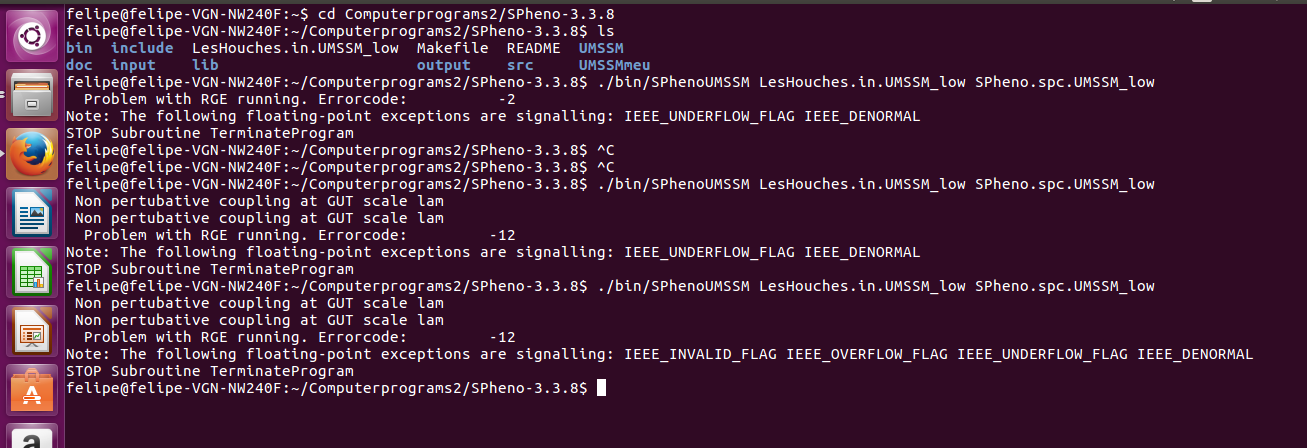Launch Firefox web browser
Screen dimensions: 1307x448
[31, 153]
